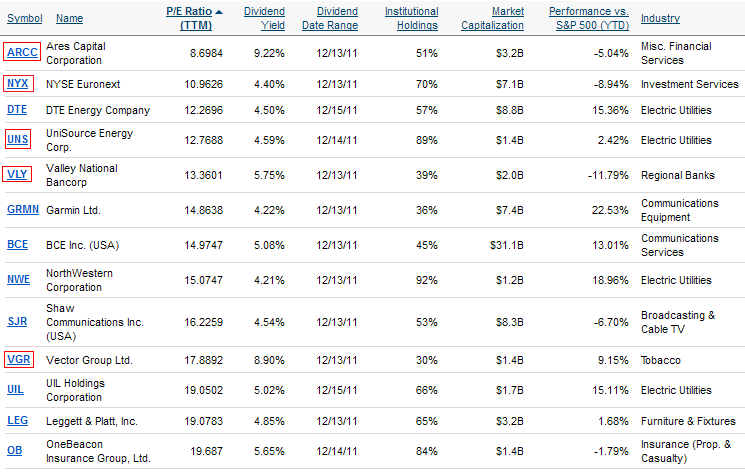Select the Leggett & Platt, Inc. name
745x473 pixels.
click(92, 422)
